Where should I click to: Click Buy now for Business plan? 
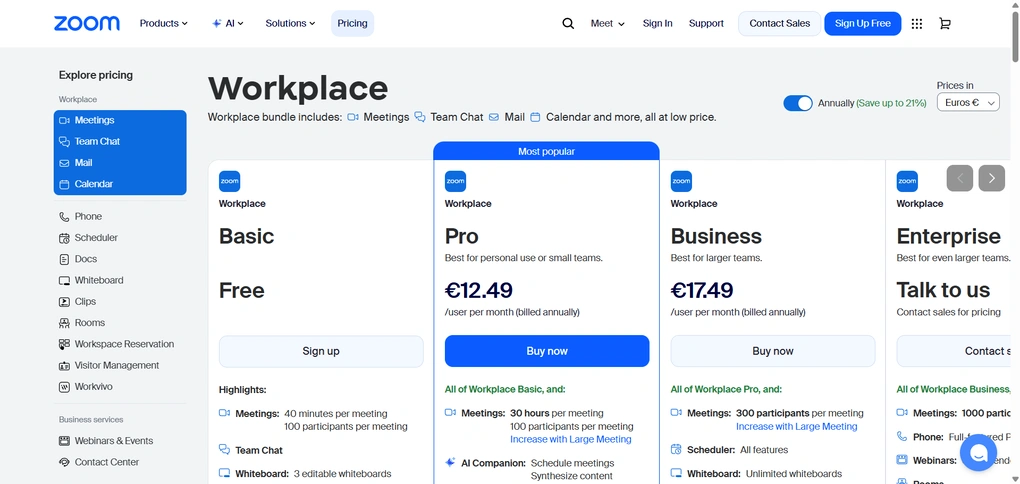(x=773, y=351)
